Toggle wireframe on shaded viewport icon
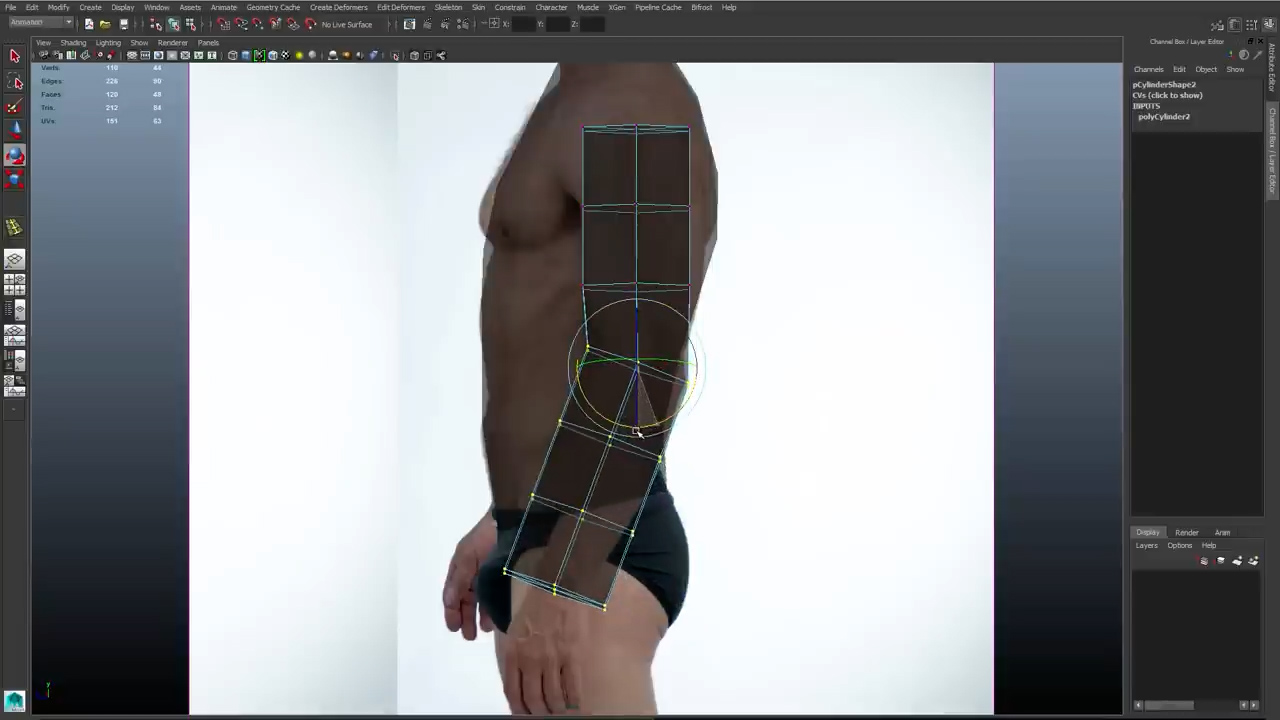This screenshot has width=1280, height=720. (x=259, y=55)
